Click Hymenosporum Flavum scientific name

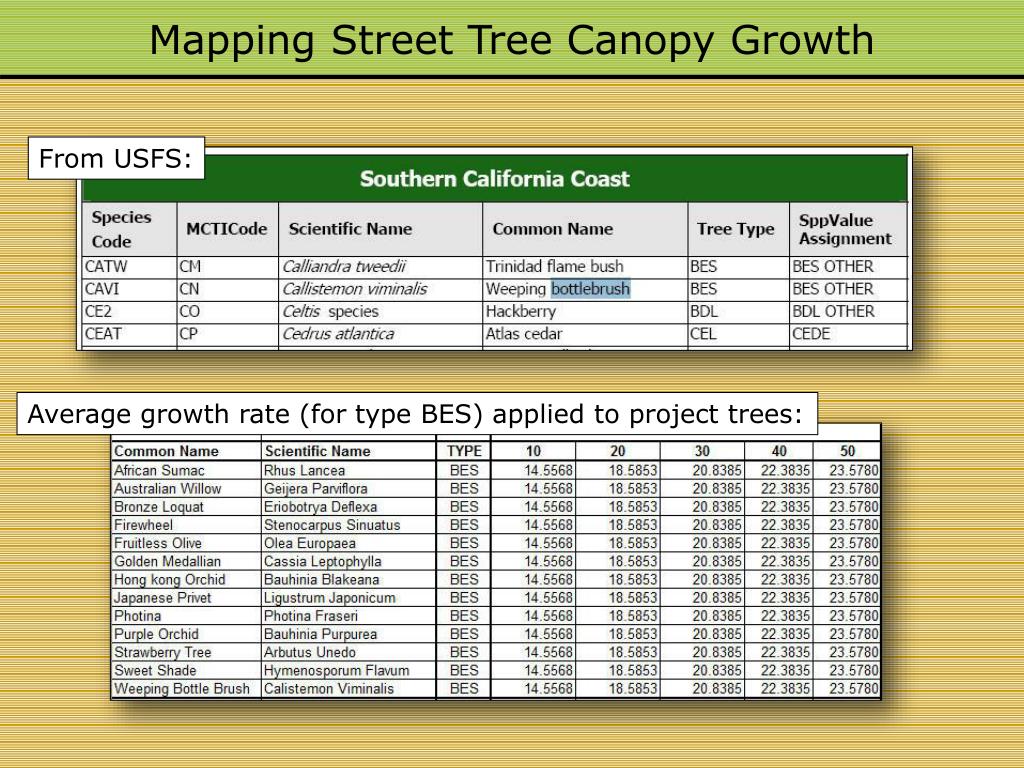tap(336, 671)
